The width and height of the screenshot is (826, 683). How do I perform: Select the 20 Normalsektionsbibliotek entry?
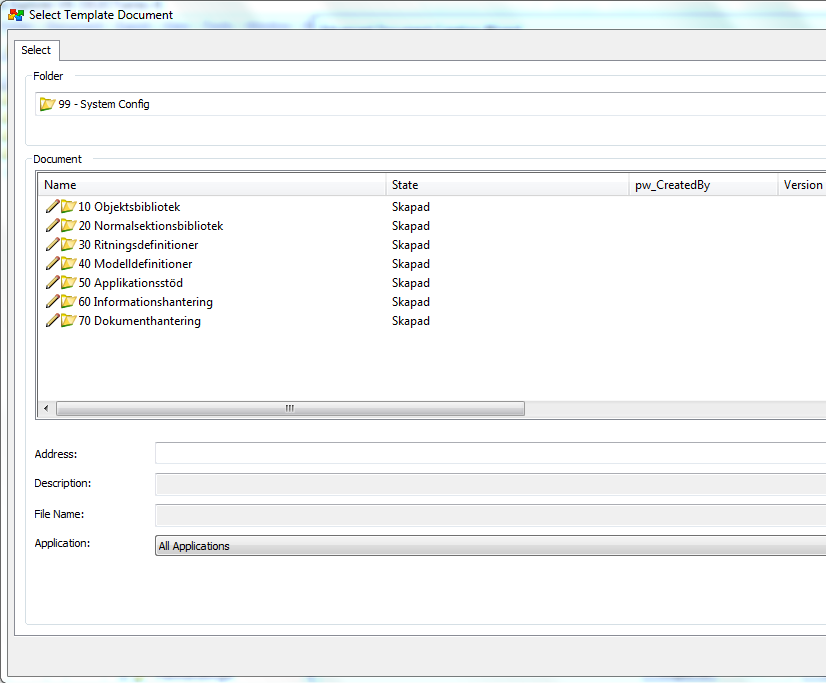[151, 225]
